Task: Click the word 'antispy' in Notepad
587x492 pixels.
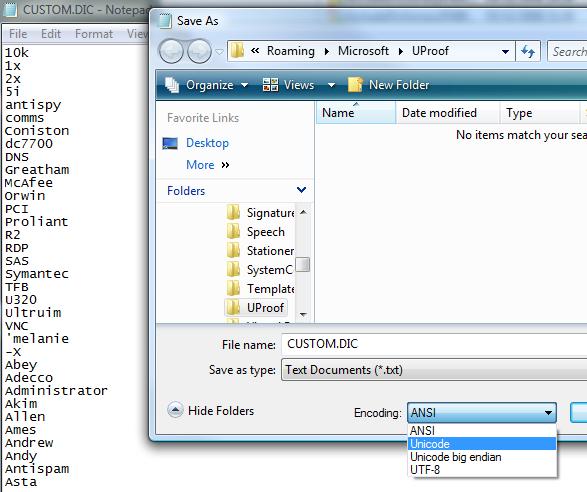Action: tap(33, 105)
